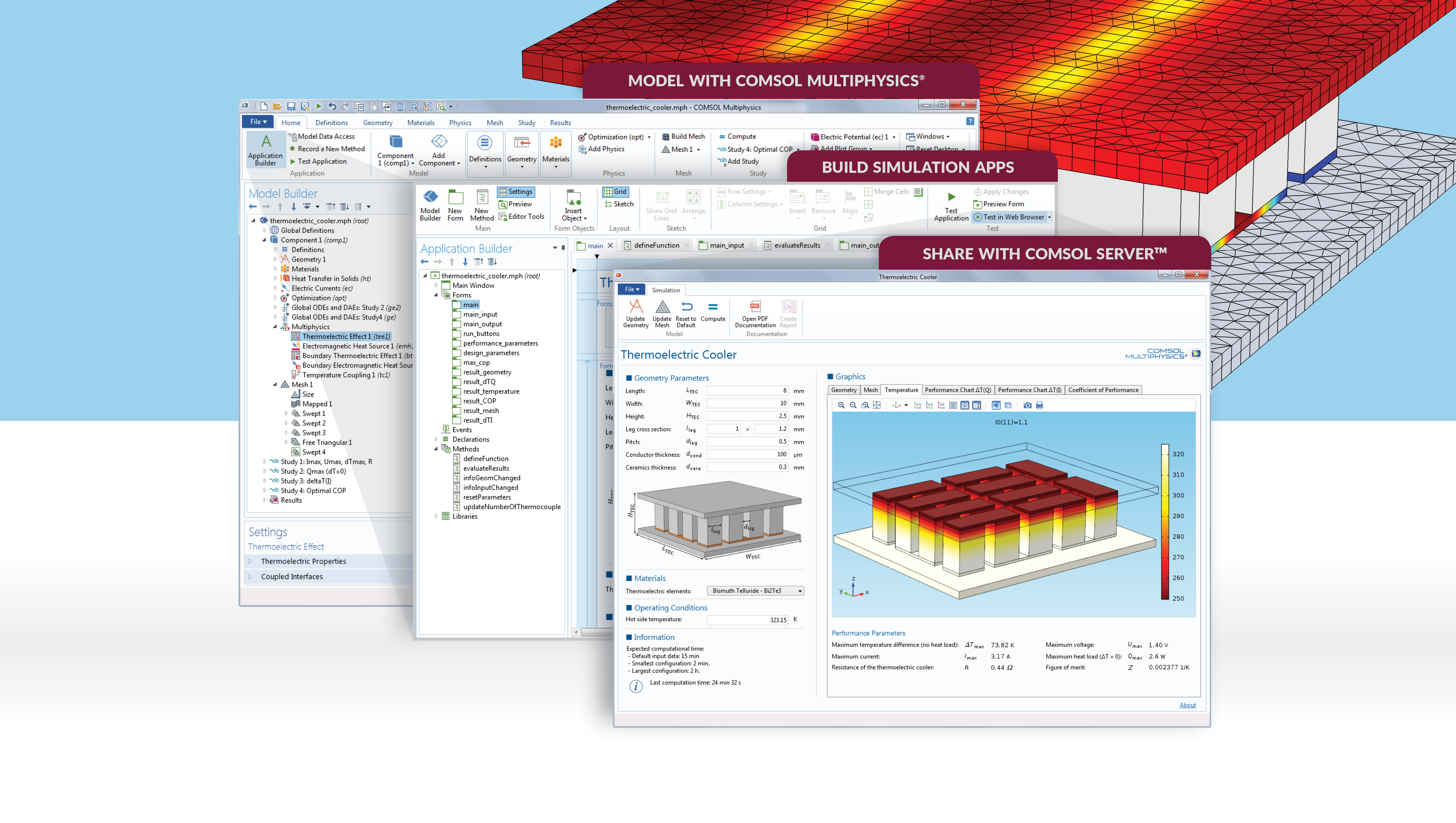Screen dimensions: 1456x823
Task: Click Add Study button
Action: (738, 161)
